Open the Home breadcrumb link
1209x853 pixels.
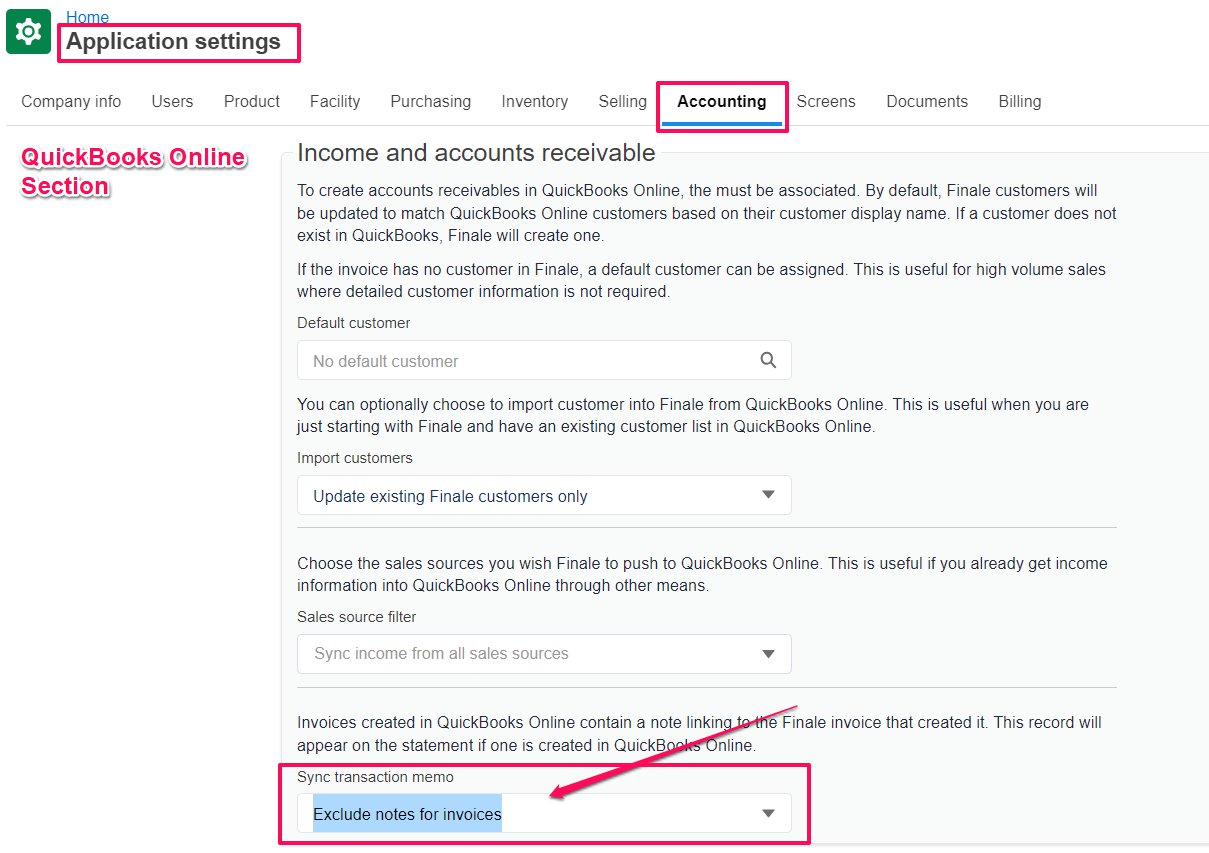pyautogui.click(x=87, y=17)
